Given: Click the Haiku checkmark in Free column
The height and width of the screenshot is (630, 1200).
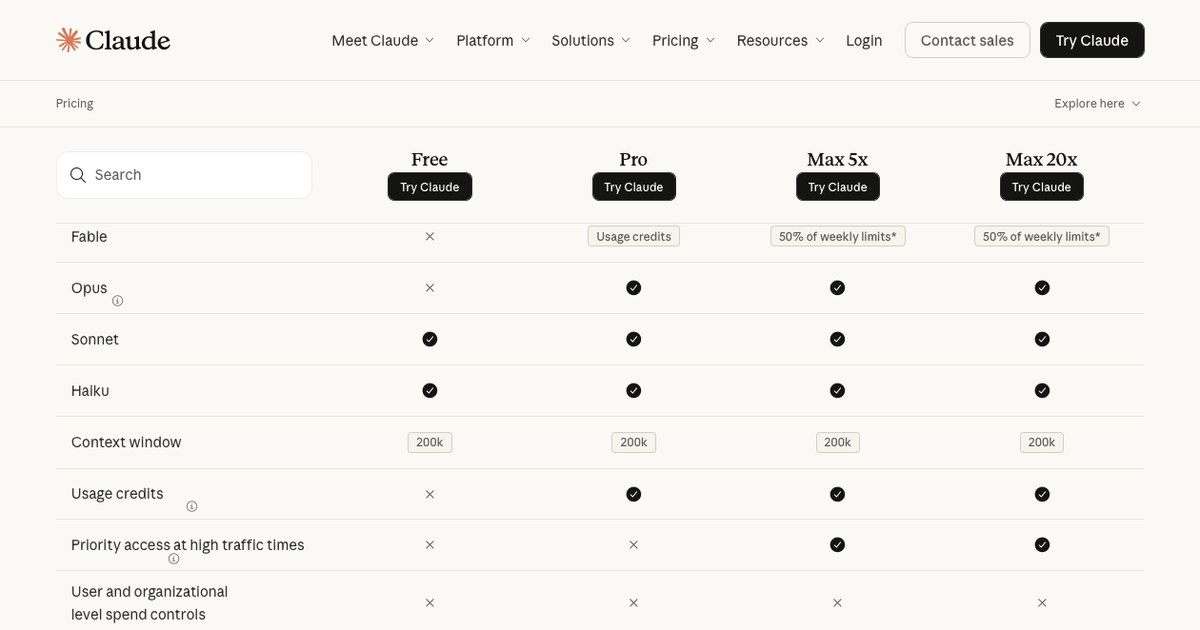Looking at the screenshot, I should 430,390.
